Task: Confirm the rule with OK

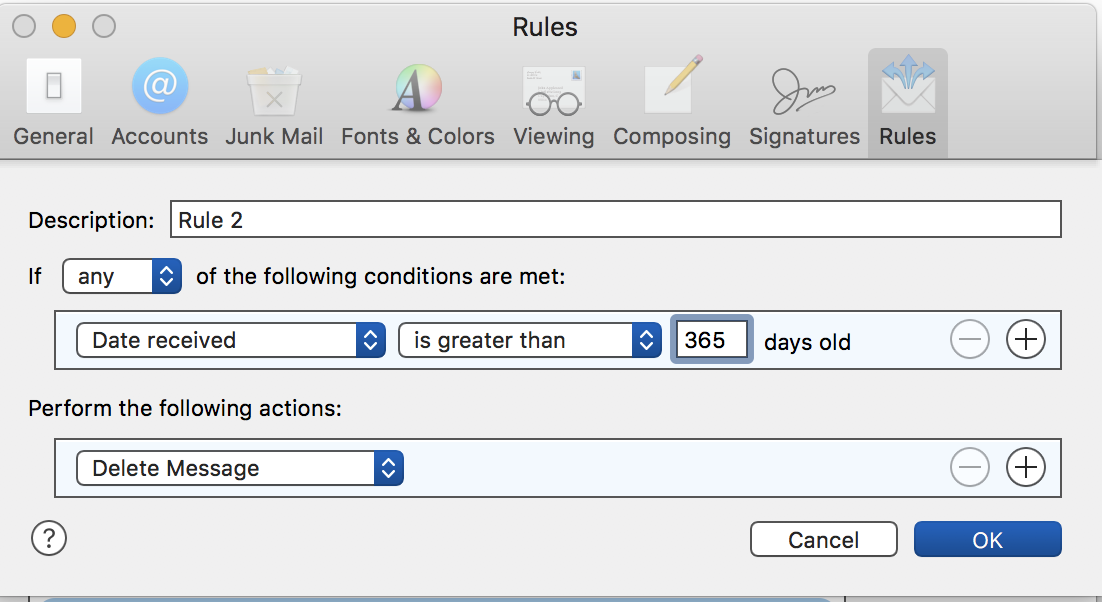Action: click(x=987, y=540)
